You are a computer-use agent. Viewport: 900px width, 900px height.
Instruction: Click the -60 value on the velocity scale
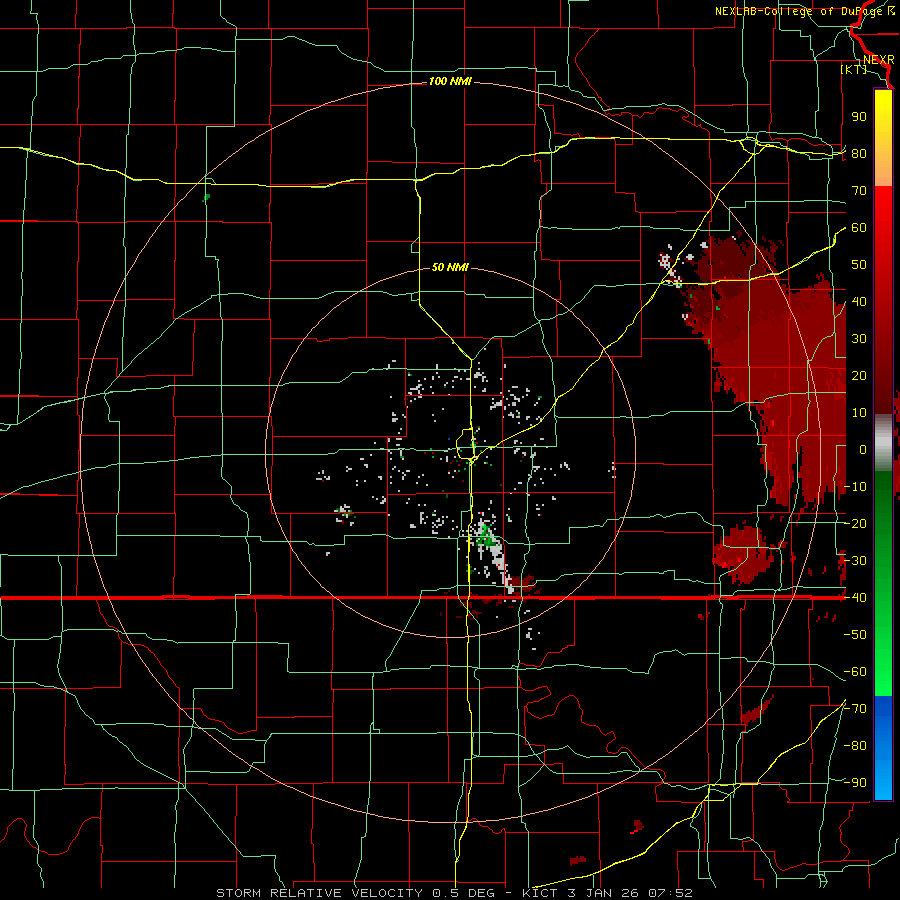[x=855, y=672]
